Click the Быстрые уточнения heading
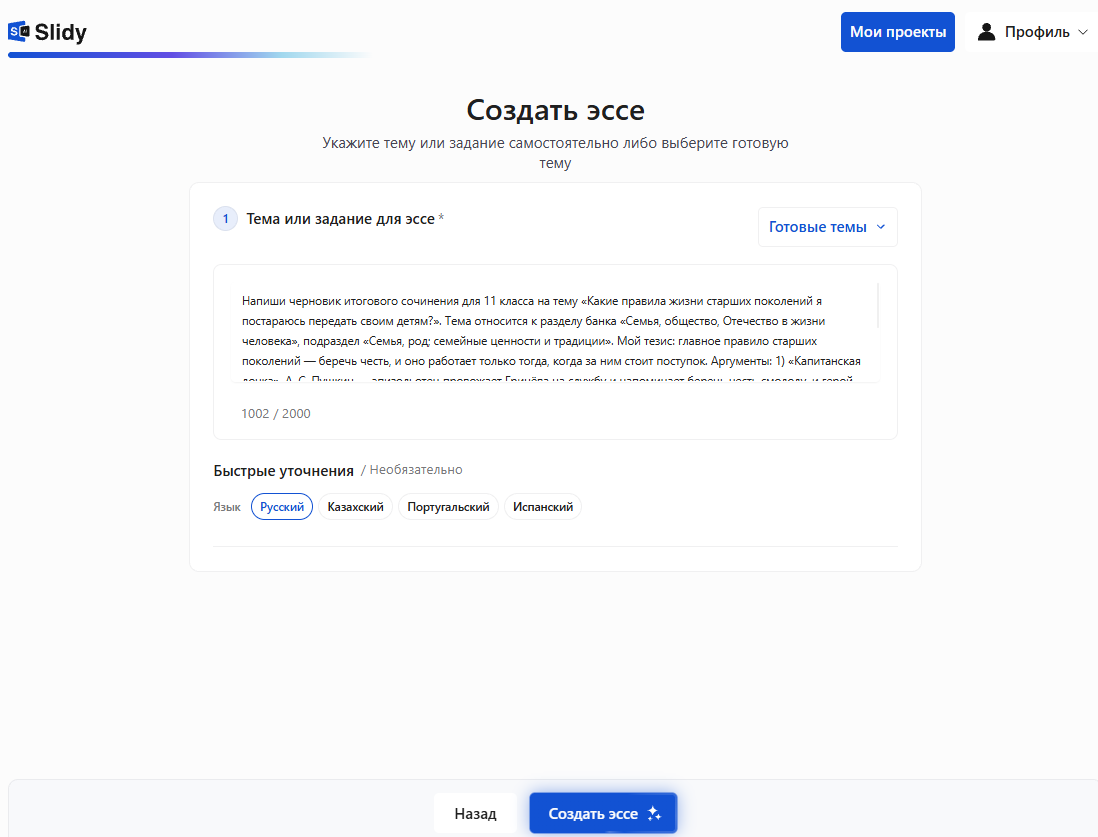 tap(284, 471)
